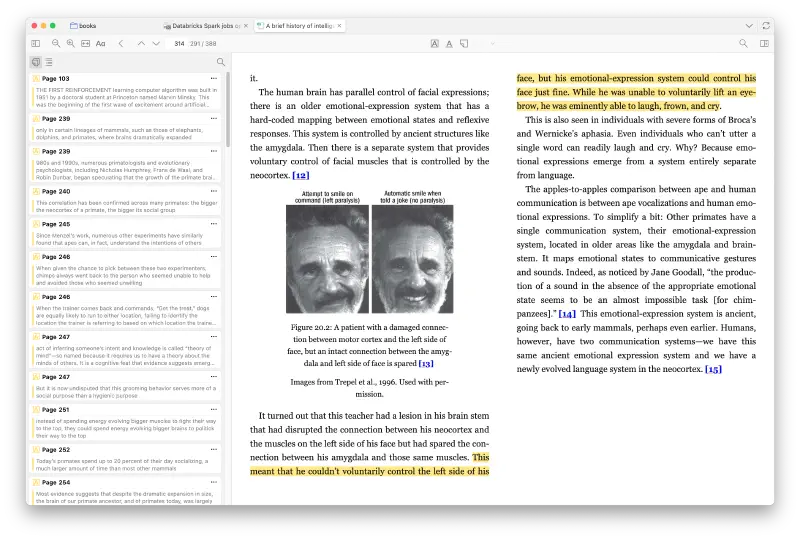Switch to Databricks Spark jobs tab
Image resolution: width=800 pixels, height=539 pixels.
[x=206, y=25]
